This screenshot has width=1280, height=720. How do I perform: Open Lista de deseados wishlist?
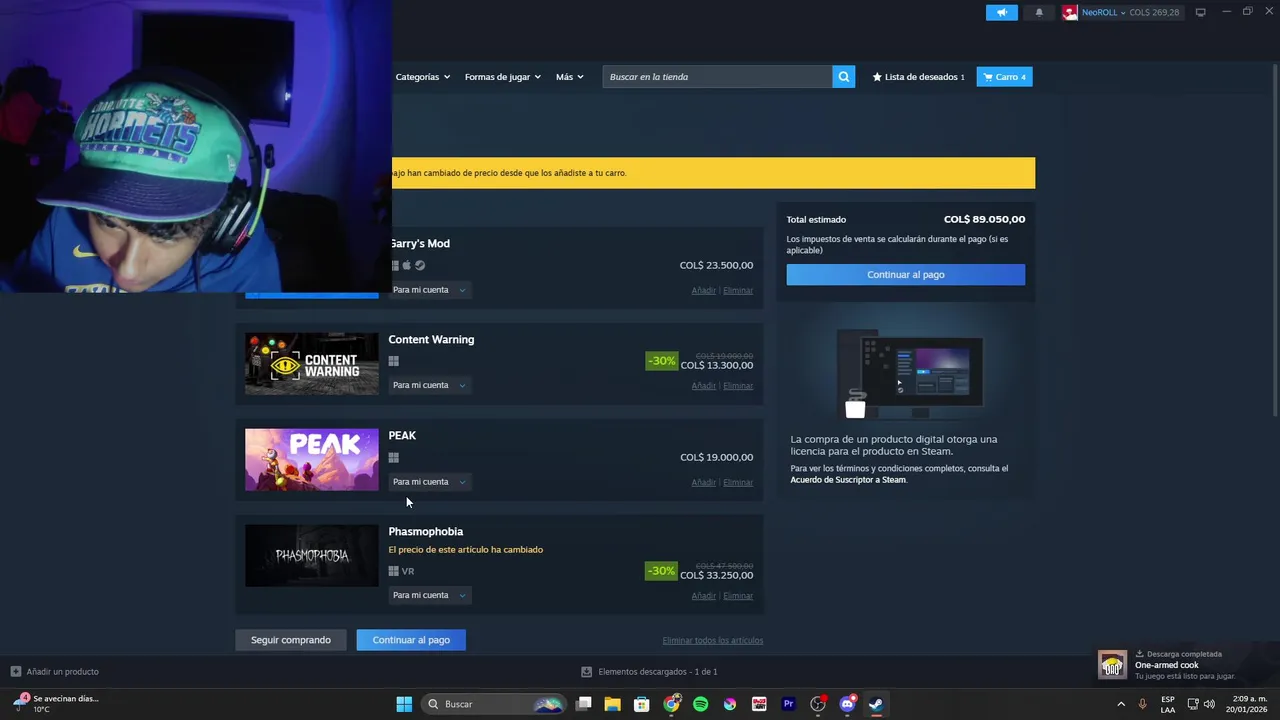point(918,77)
